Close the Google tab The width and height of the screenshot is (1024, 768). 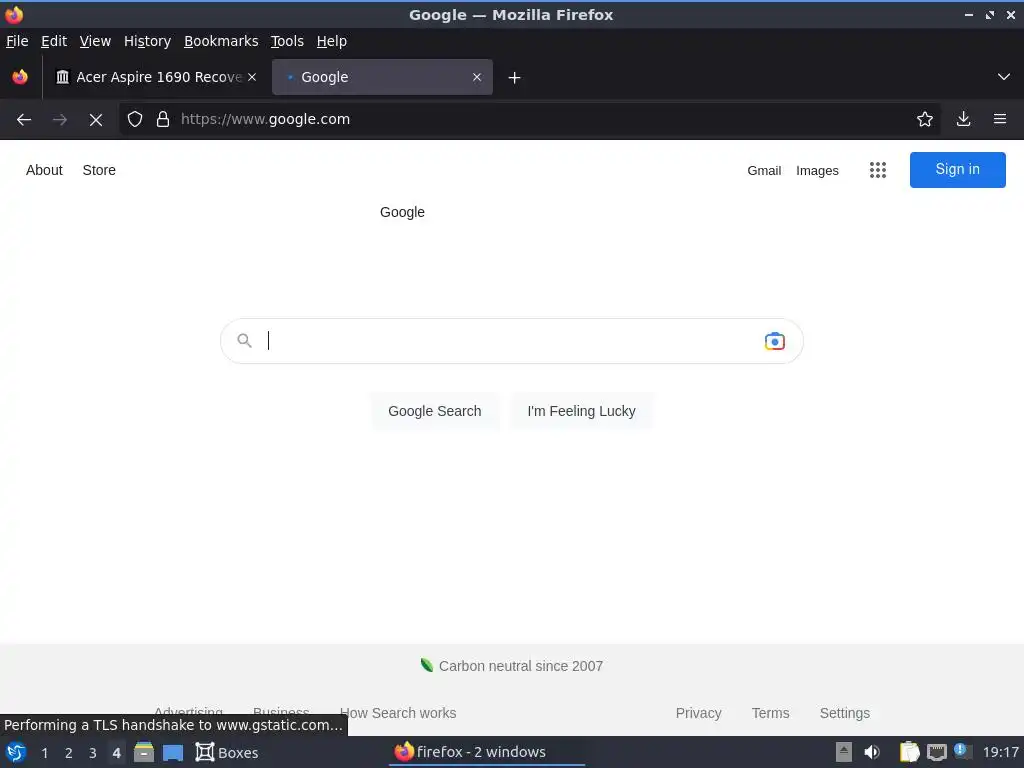tap(477, 77)
